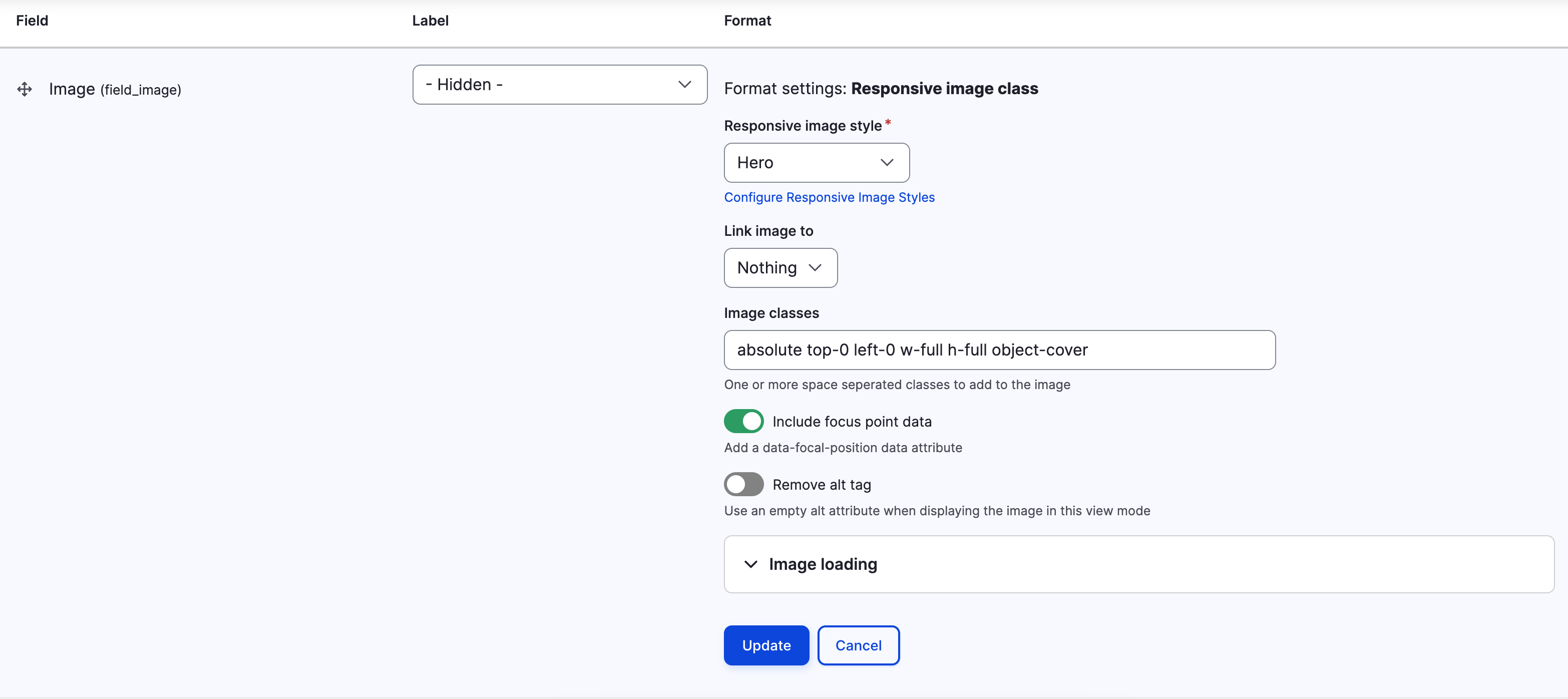Click the dropdown arrow on the Hidden label selector
This screenshot has width=1568, height=699.
tap(684, 85)
